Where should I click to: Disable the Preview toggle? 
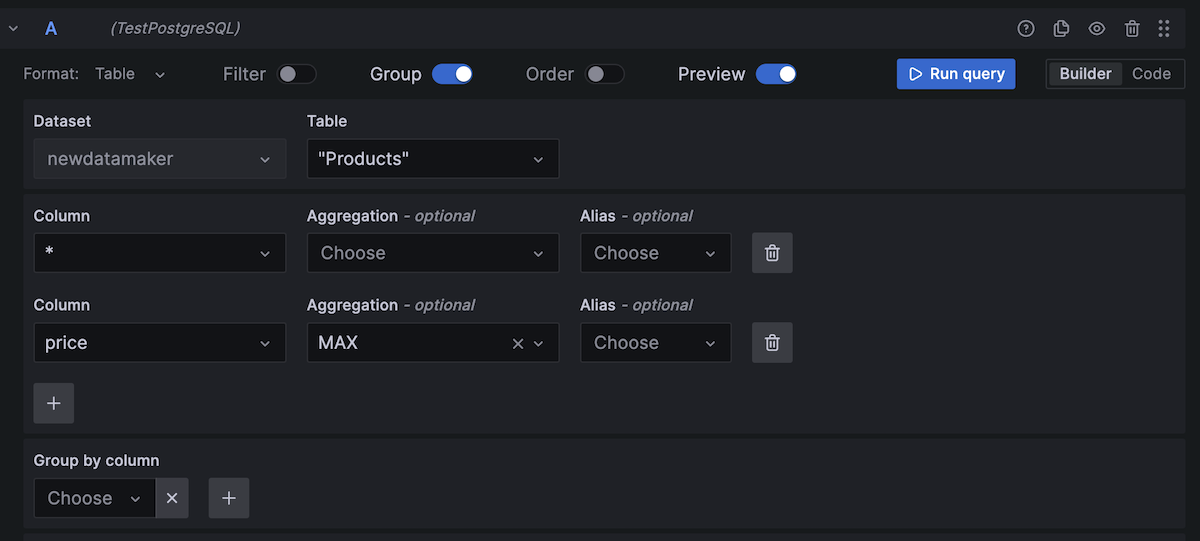pos(776,74)
